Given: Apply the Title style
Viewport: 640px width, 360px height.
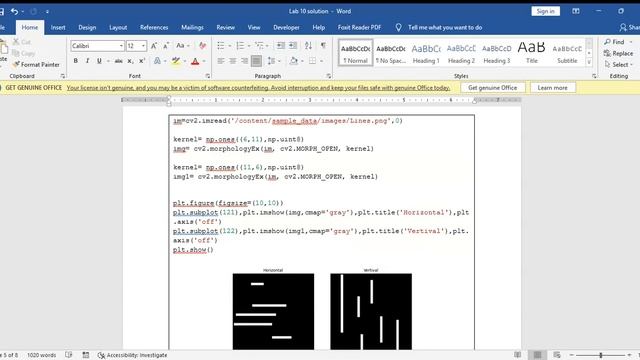Looking at the screenshot, I should click(x=531, y=53).
